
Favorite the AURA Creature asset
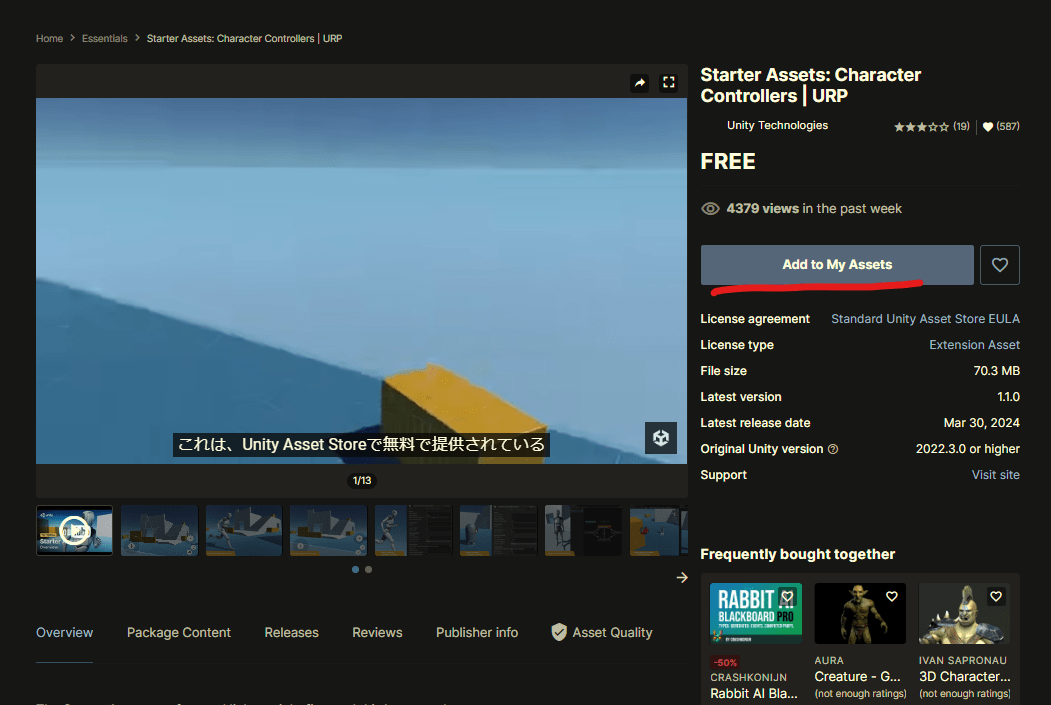891,597
